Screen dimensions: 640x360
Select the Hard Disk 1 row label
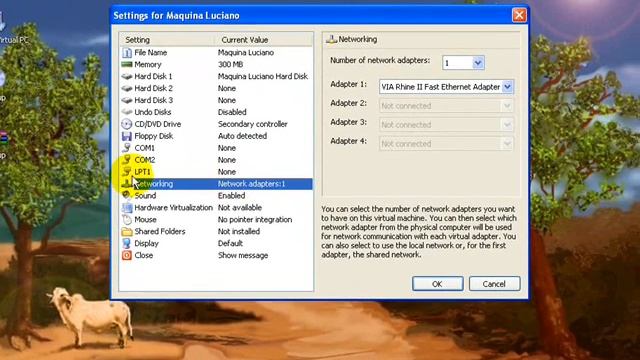pyautogui.click(x=153, y=76)
